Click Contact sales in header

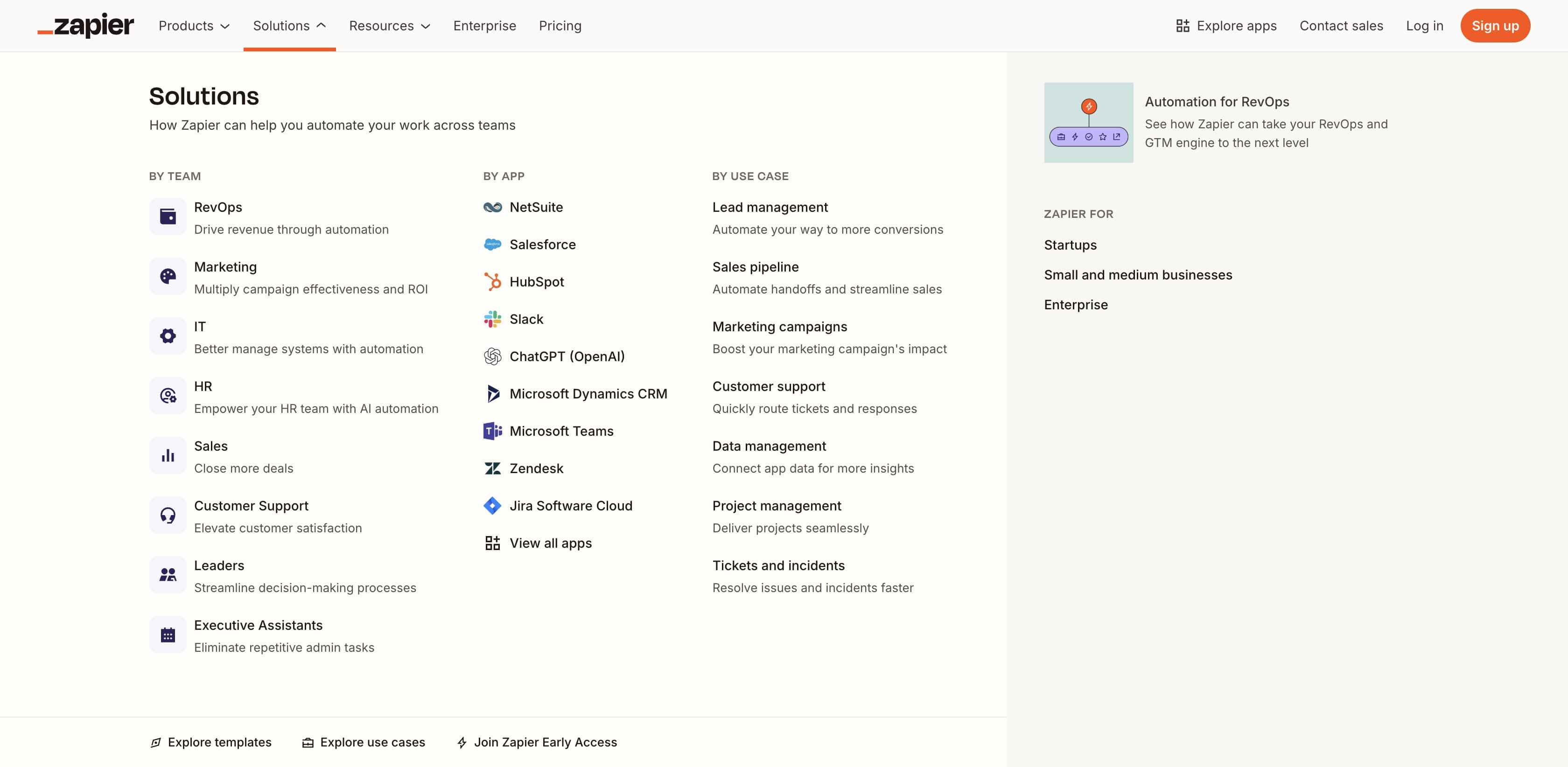(x=1341, y=26)
